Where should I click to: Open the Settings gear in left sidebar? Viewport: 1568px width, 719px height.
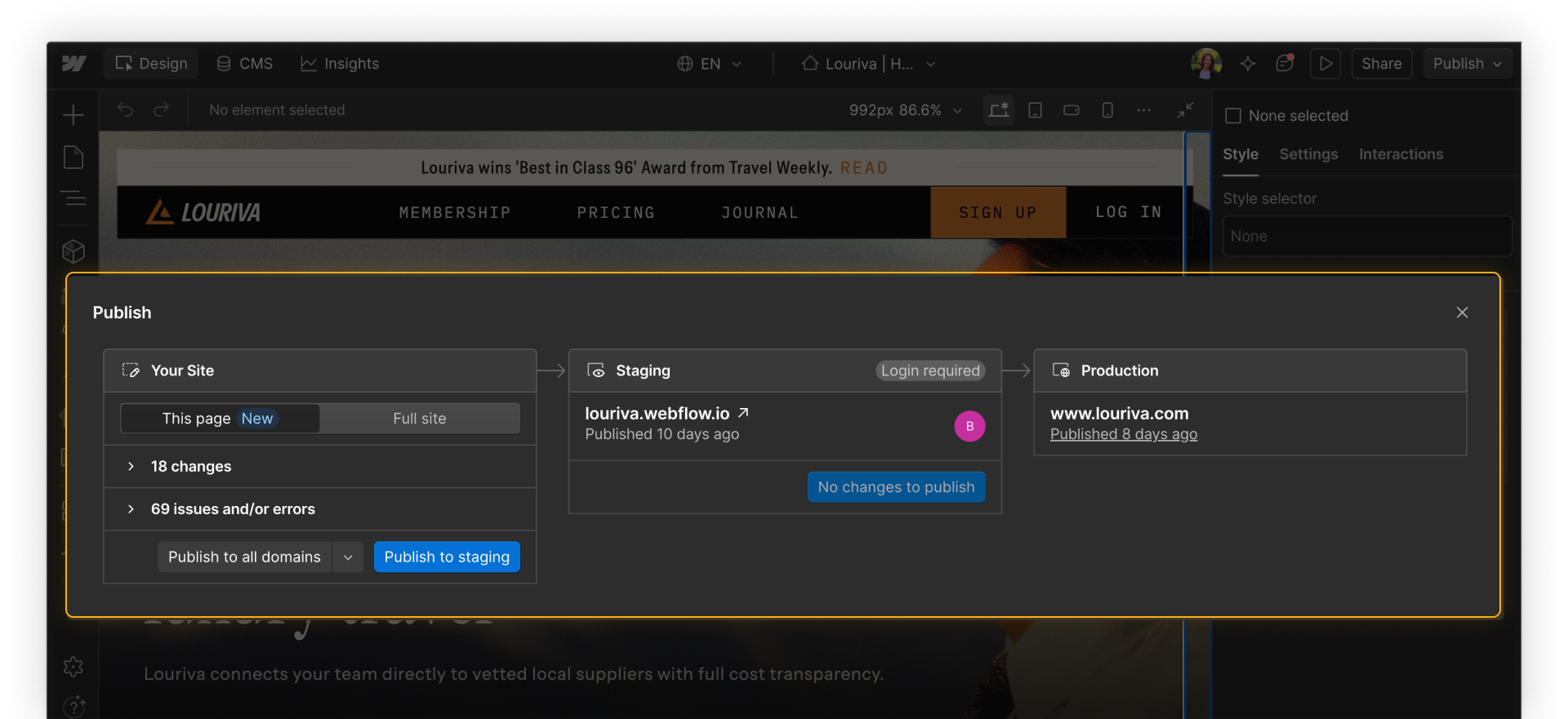pos(73,667)
